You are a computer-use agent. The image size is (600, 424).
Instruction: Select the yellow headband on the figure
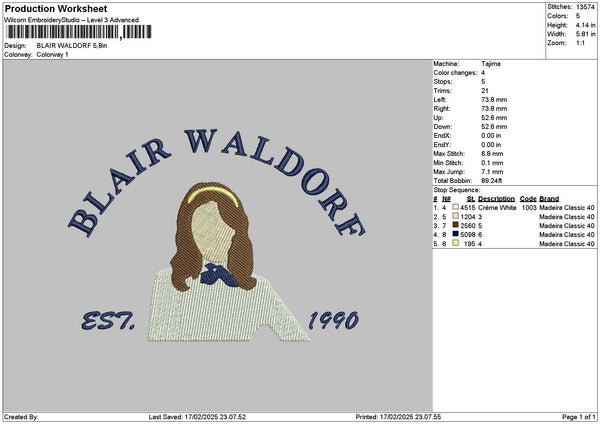[213, 196]
